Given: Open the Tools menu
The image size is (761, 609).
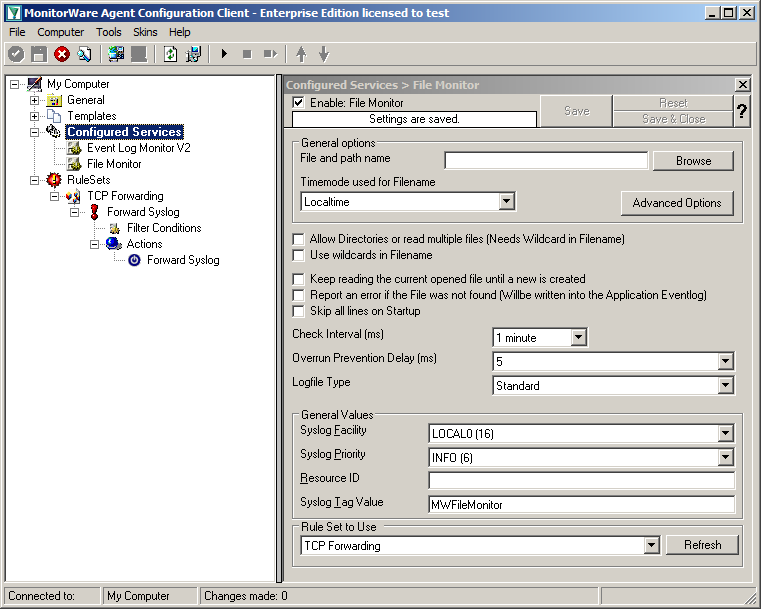Looking at the screenshot, I should pos(108,32).
